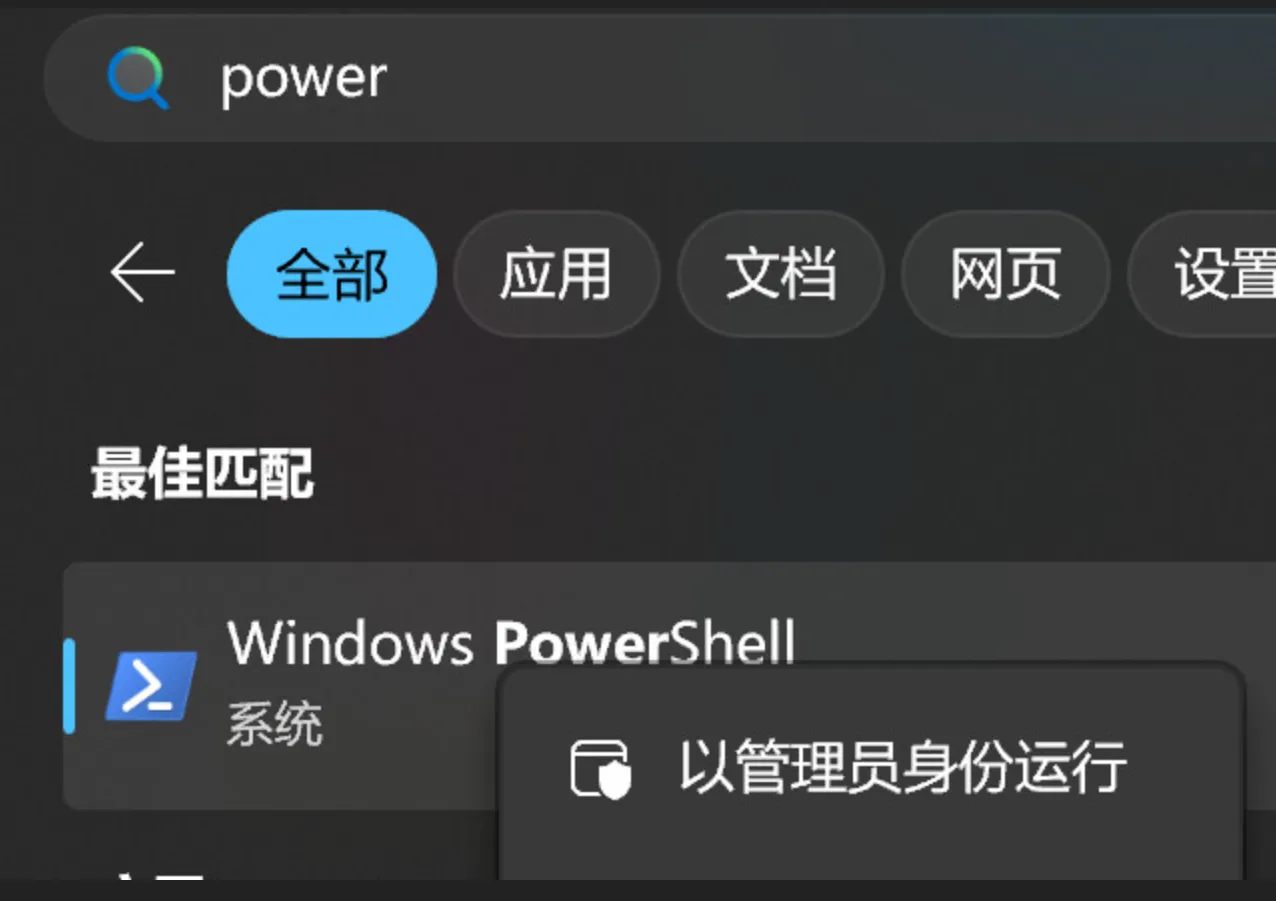Click the shield administrator icon
Viewport: 1276px width, 901px height.
(x=601, y=768)
